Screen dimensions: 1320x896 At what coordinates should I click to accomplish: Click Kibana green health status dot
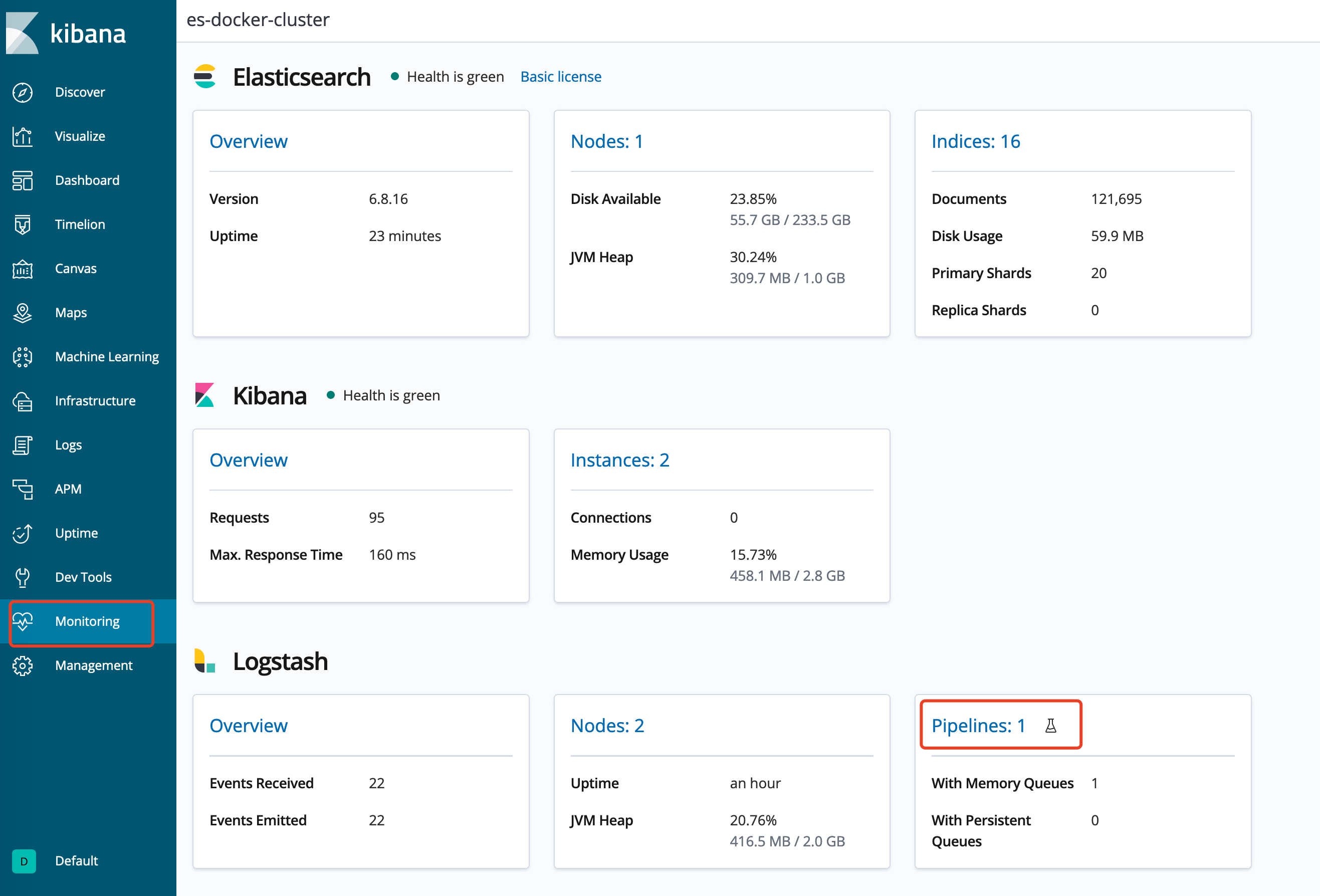(331, 394)
